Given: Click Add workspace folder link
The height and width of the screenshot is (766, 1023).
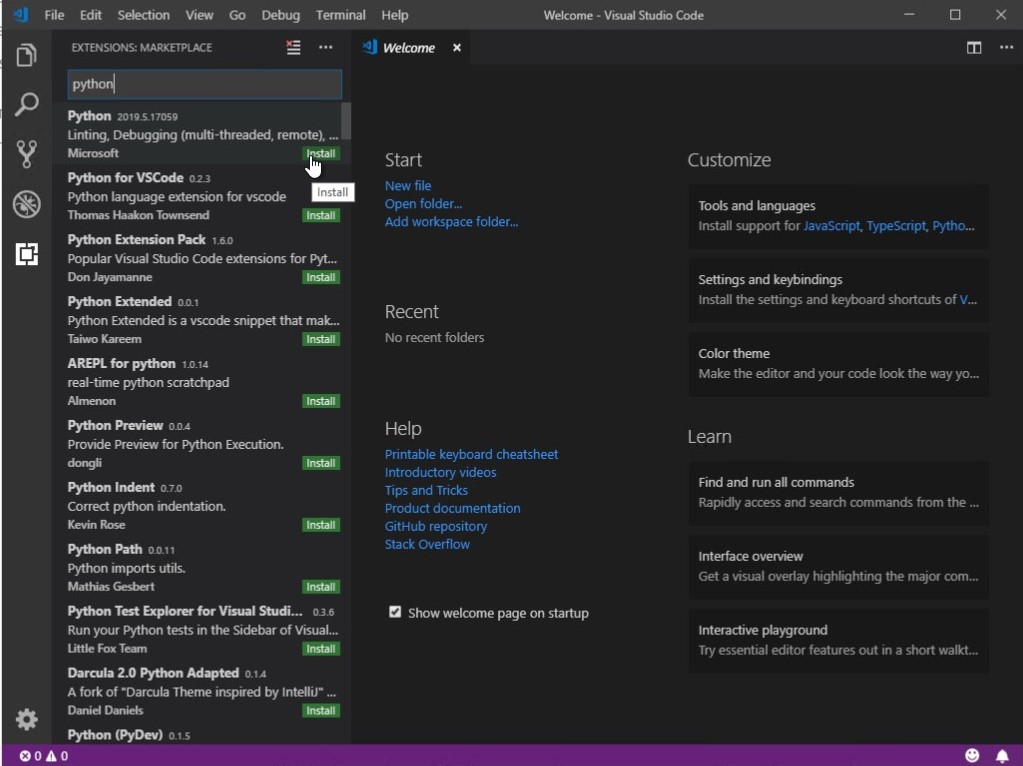Looking at the screenshot, I should tap(451, 222).
